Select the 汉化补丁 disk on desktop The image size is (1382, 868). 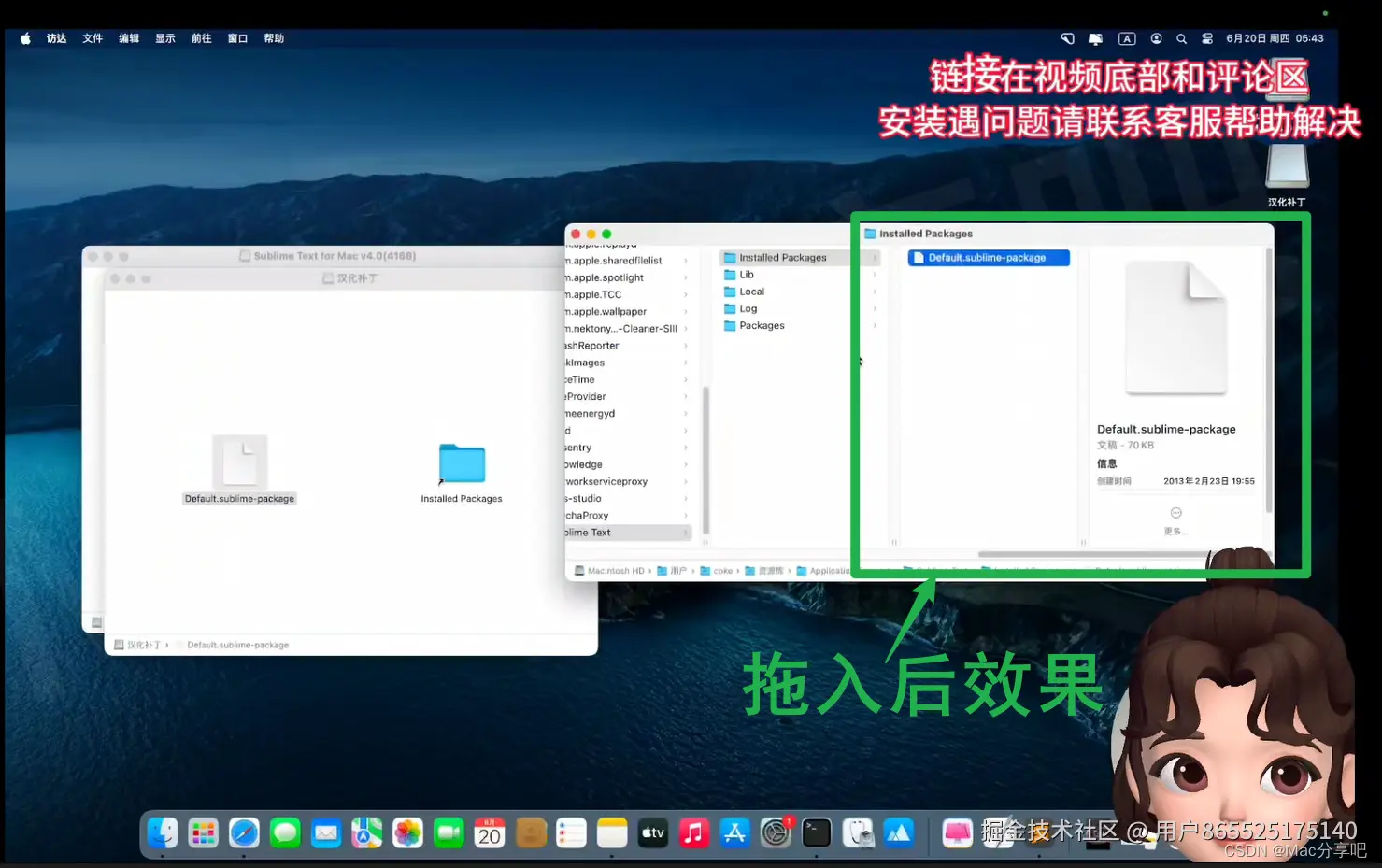pyautogui.click(x=1287, y=176)
